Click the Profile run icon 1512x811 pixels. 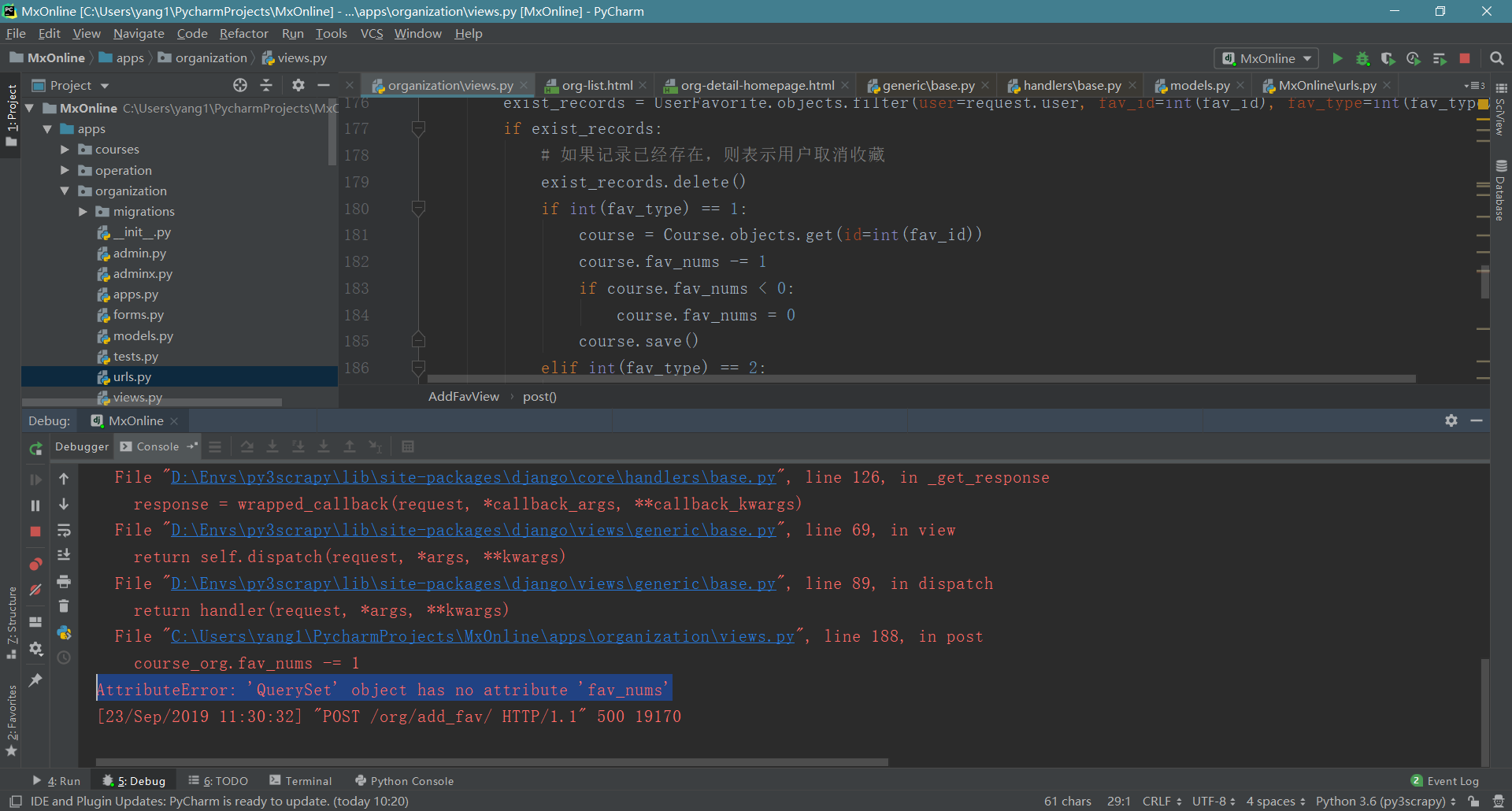[1414, 58]
